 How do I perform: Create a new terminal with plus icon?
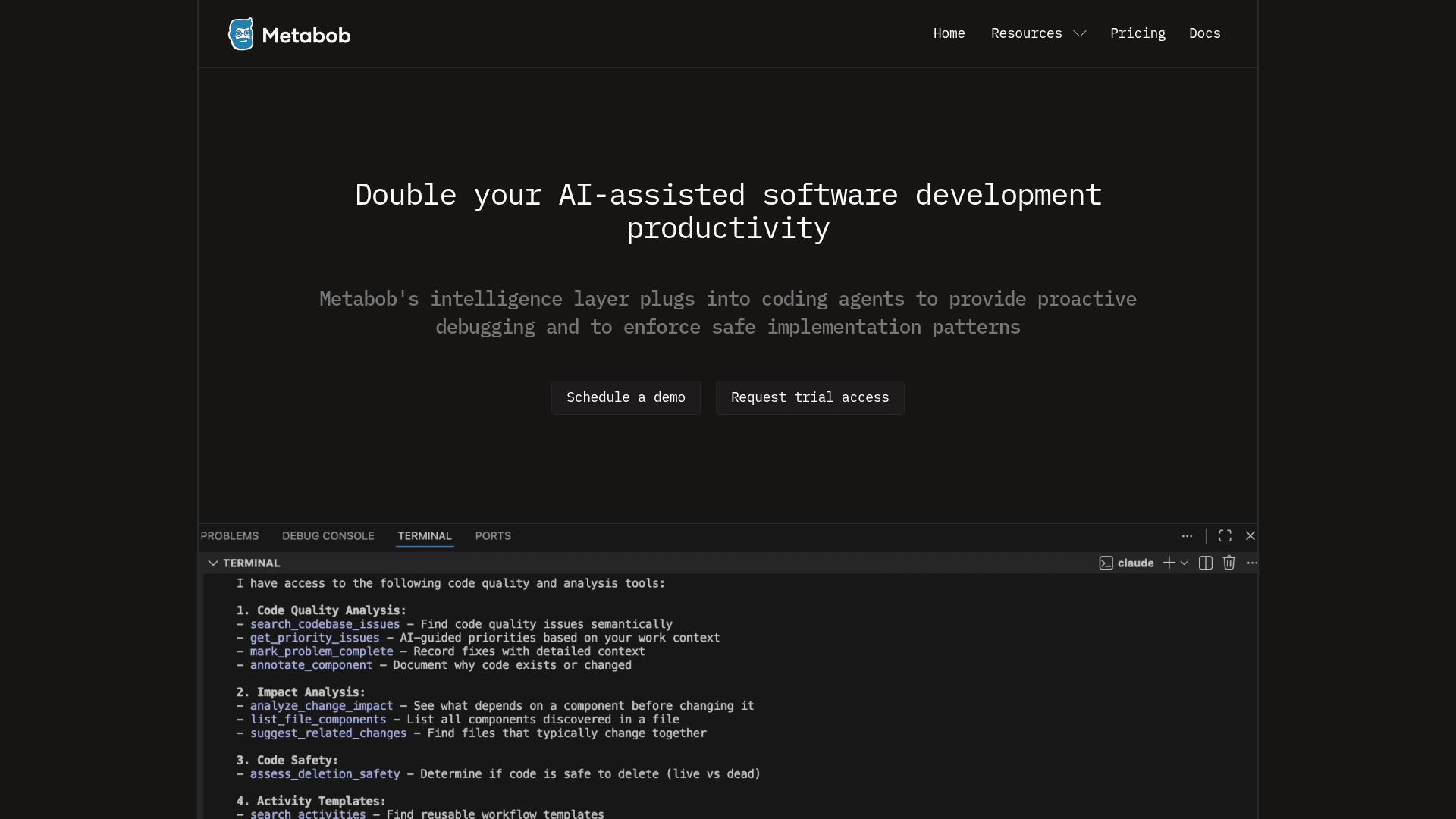(x=1169, y=563)
